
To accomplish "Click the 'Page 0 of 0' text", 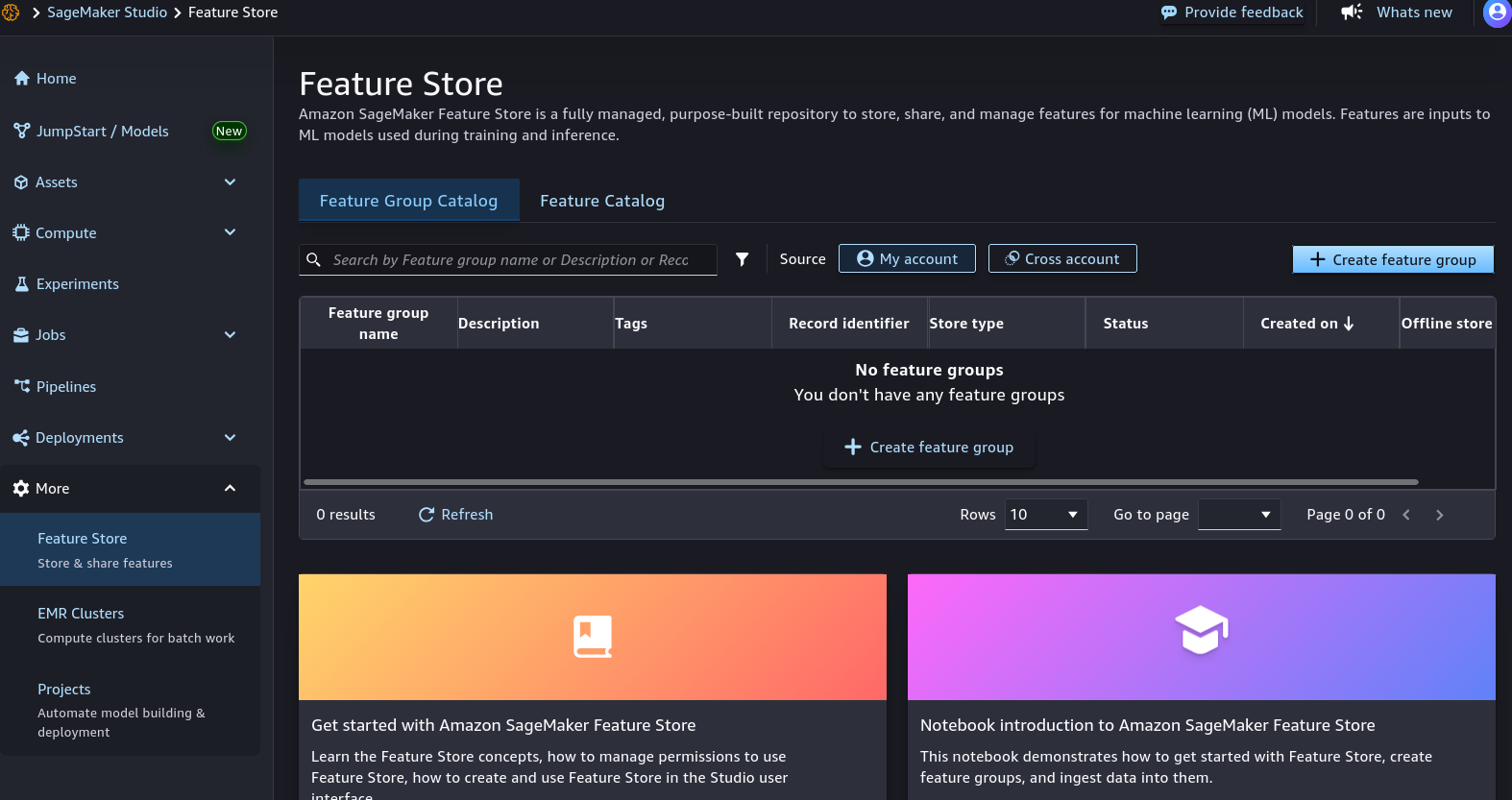I will coord(1346,515).
